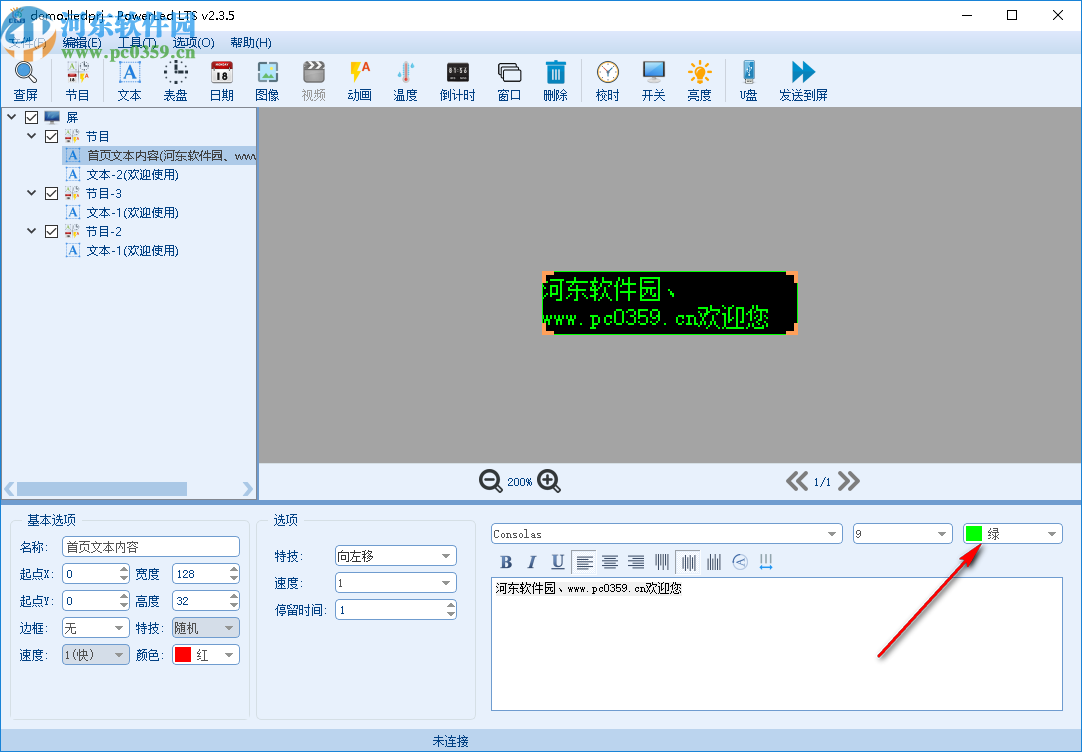Collapse the 节目-3 tree node

pyautogui.click(x=32, y=193)
